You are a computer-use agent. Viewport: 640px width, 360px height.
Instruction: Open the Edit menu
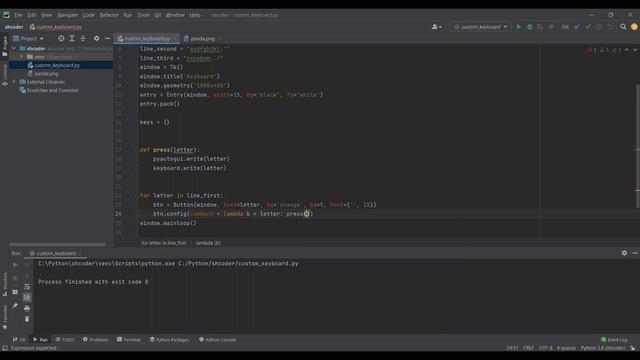32,15
